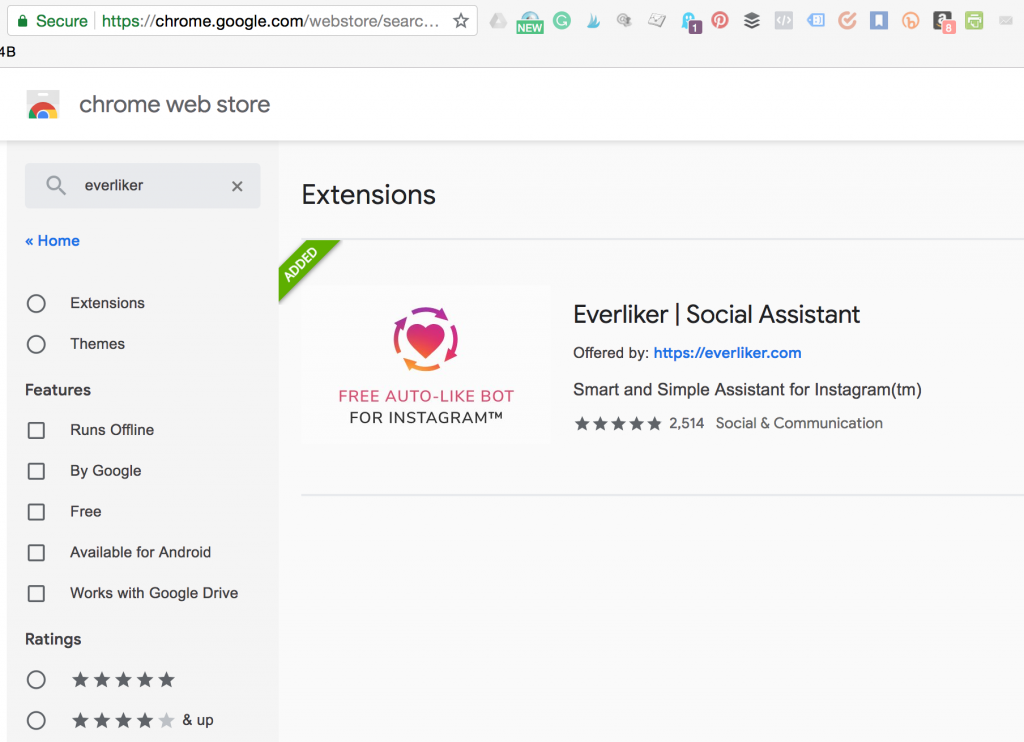The image size is (1024, 742).
Task: Select the Extensions radio button
Action: click(37, 304)
